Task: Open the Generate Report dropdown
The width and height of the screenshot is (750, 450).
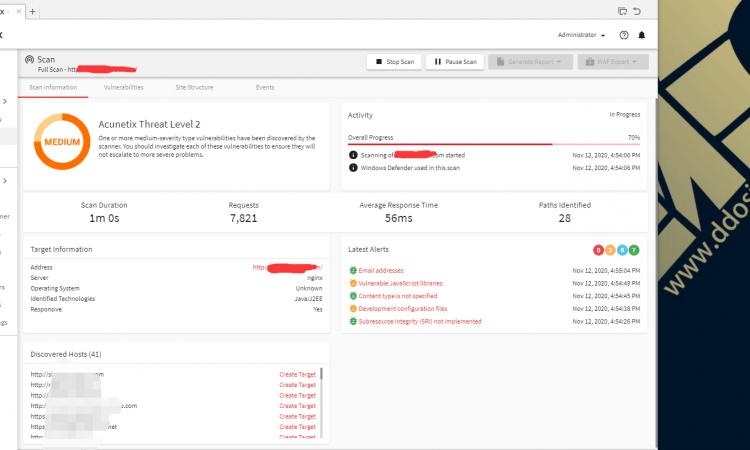Action: coord(530,62)
